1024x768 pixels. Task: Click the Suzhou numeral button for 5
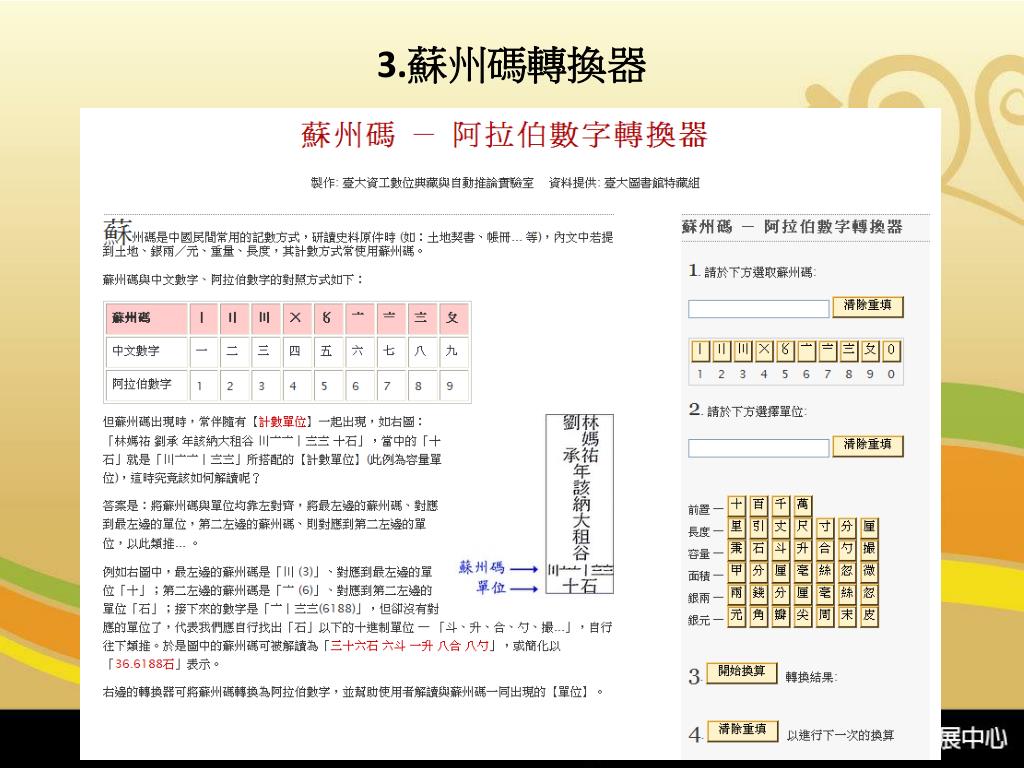tap(785, 351)
